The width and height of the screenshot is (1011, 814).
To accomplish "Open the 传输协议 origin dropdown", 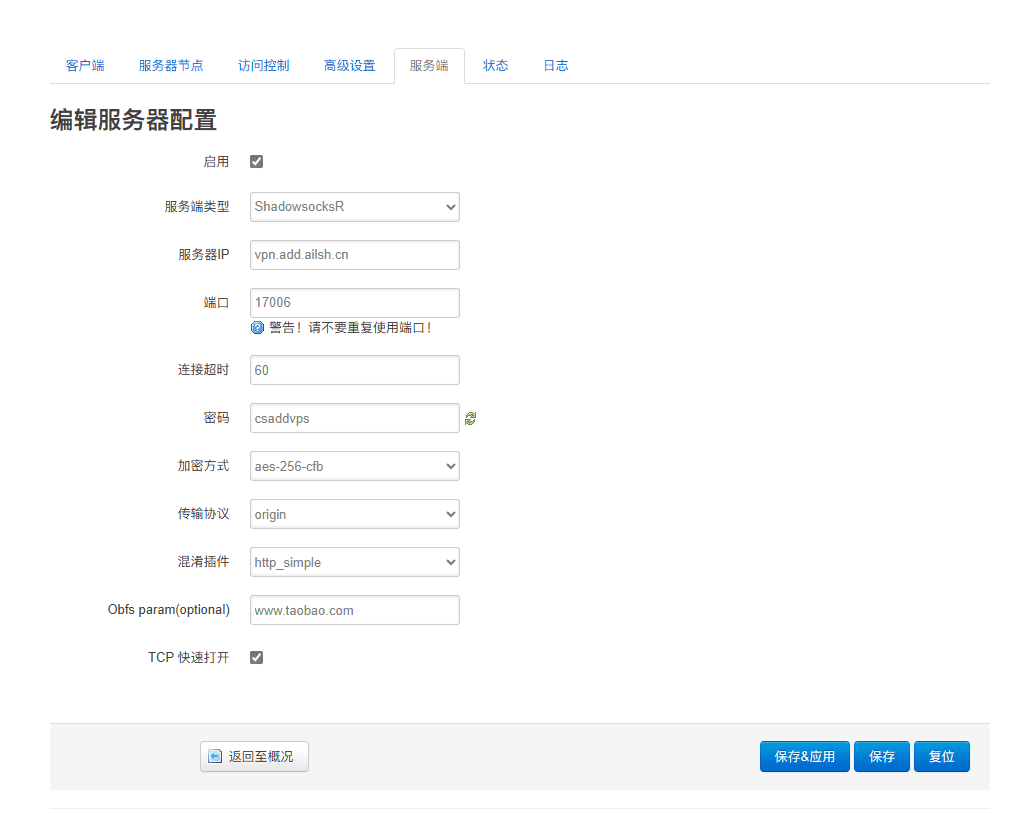I will point(354,514).
